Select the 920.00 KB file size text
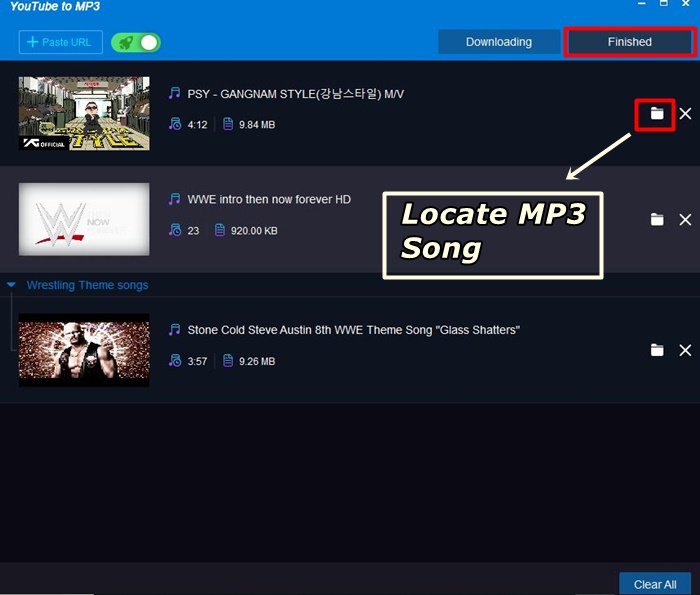This screenshot has height=595, width=700. 254,231
